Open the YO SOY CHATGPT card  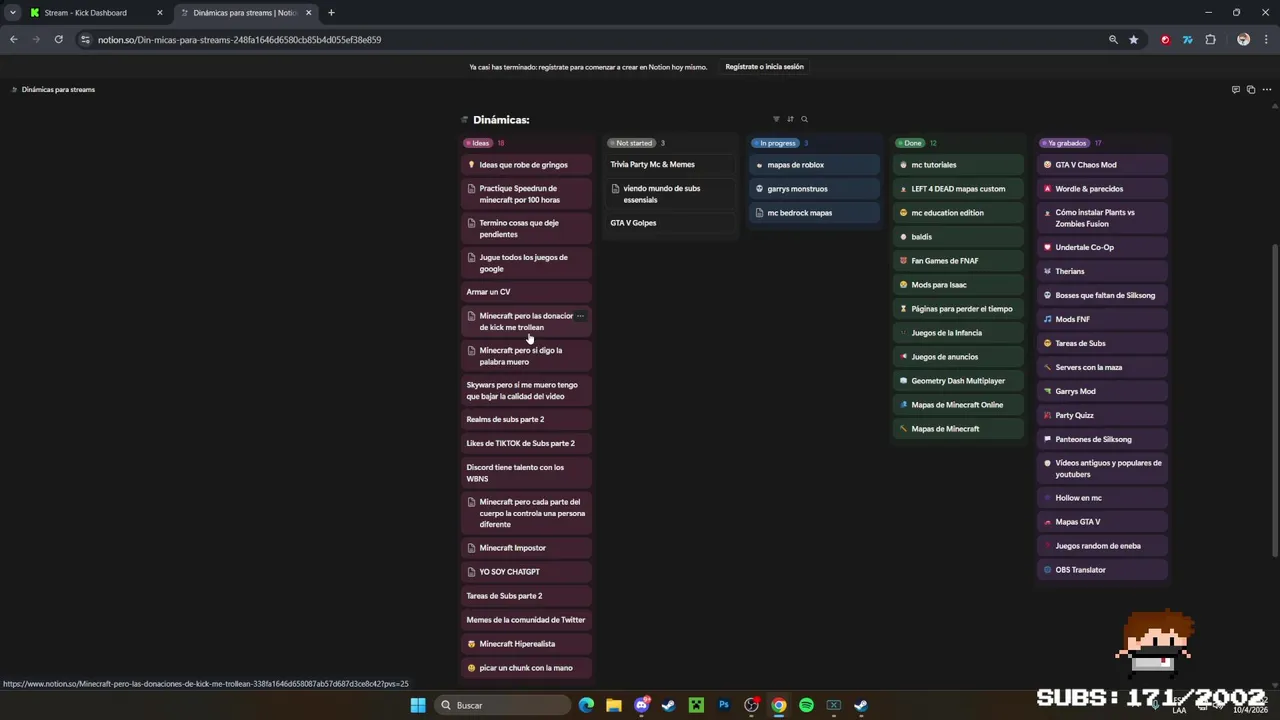527,572
